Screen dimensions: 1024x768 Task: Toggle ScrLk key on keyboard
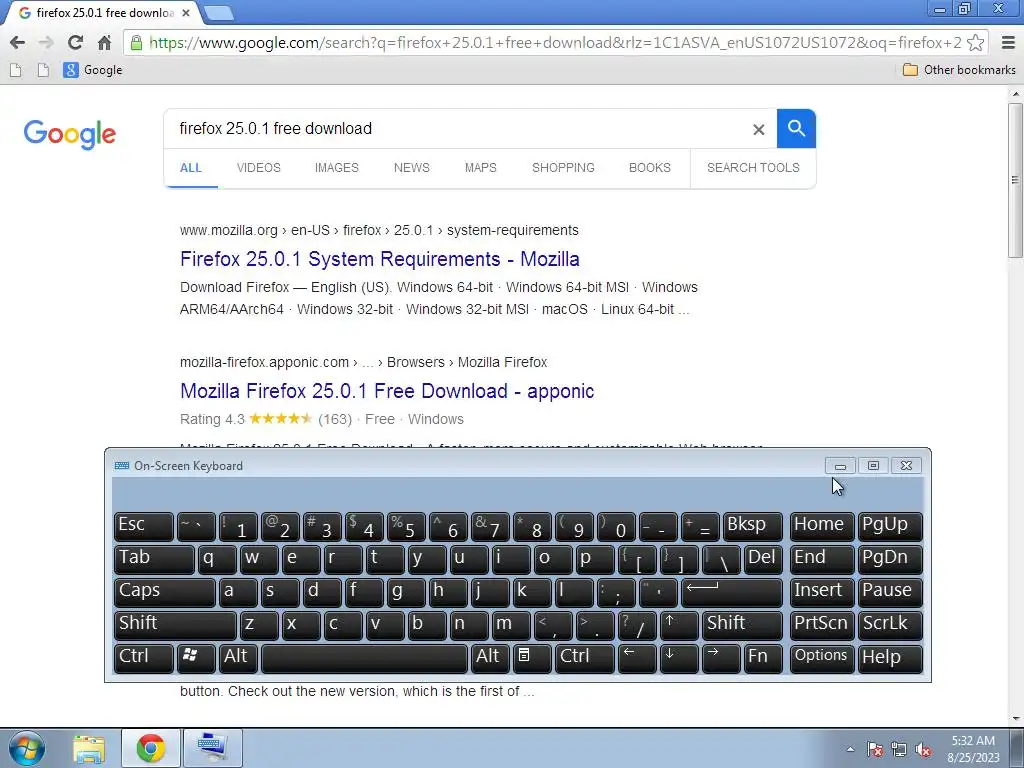[x=889, y=624]
